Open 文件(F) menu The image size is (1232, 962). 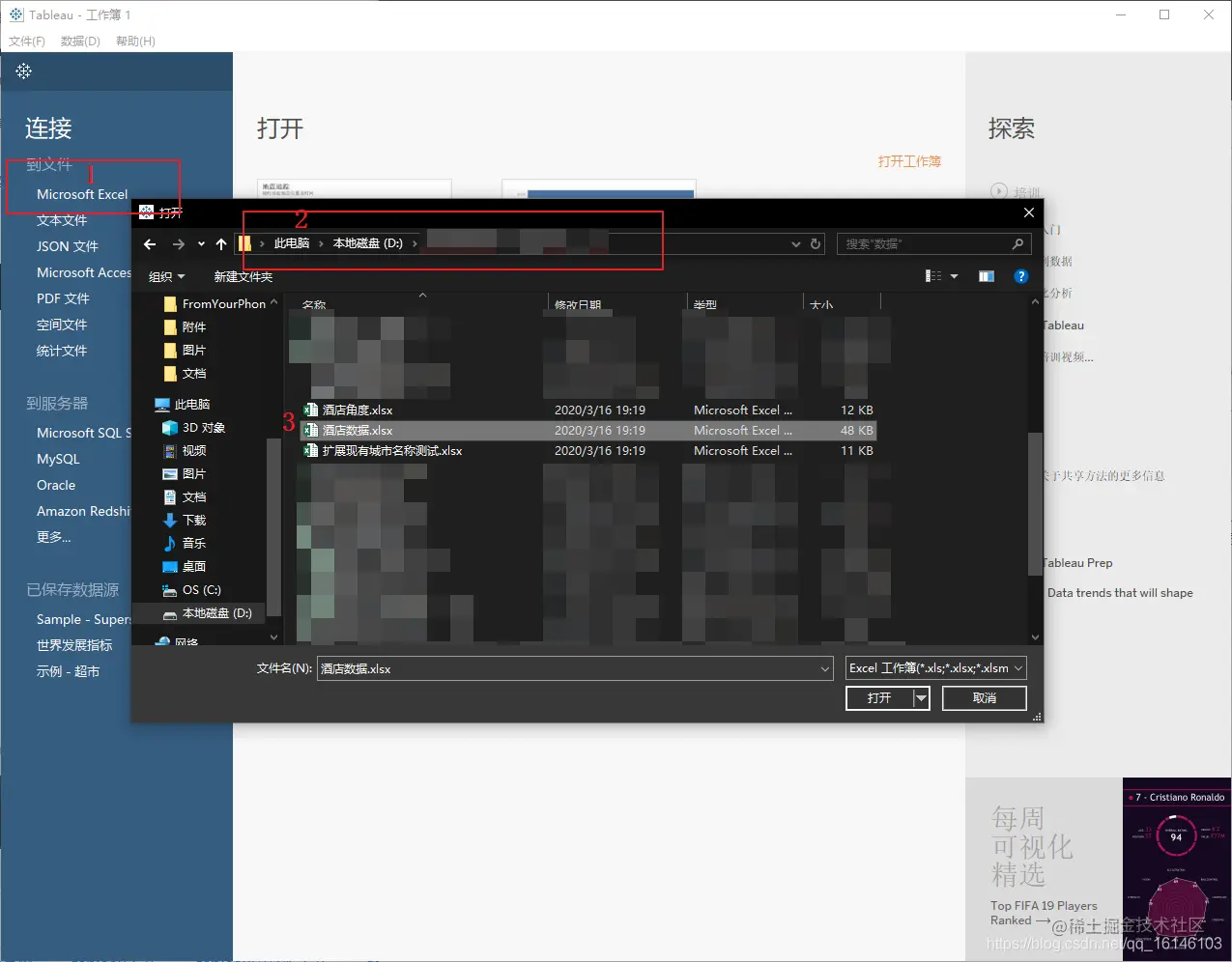coord(27,42)
